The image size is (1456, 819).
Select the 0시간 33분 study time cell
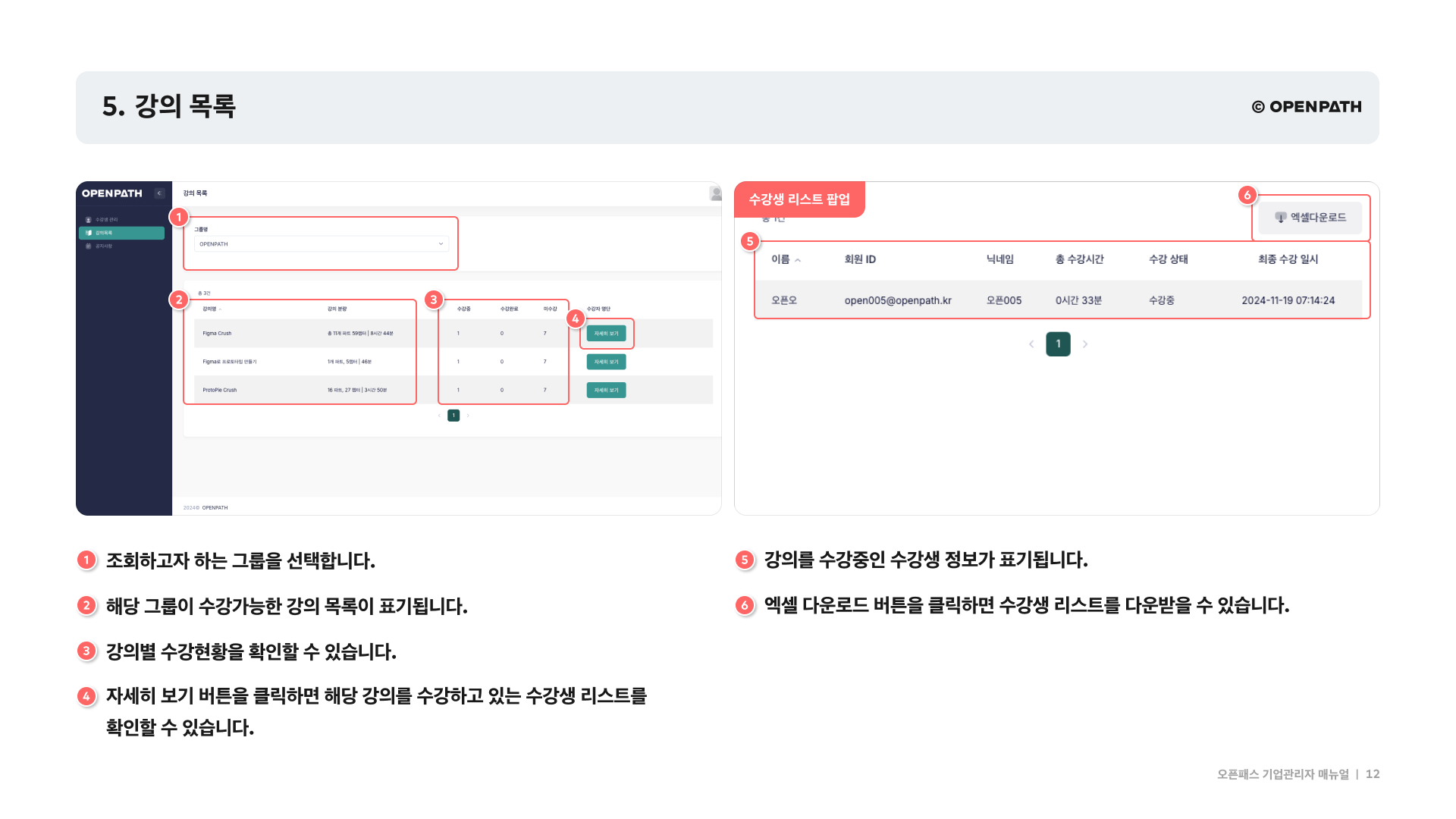(1078, 301)
